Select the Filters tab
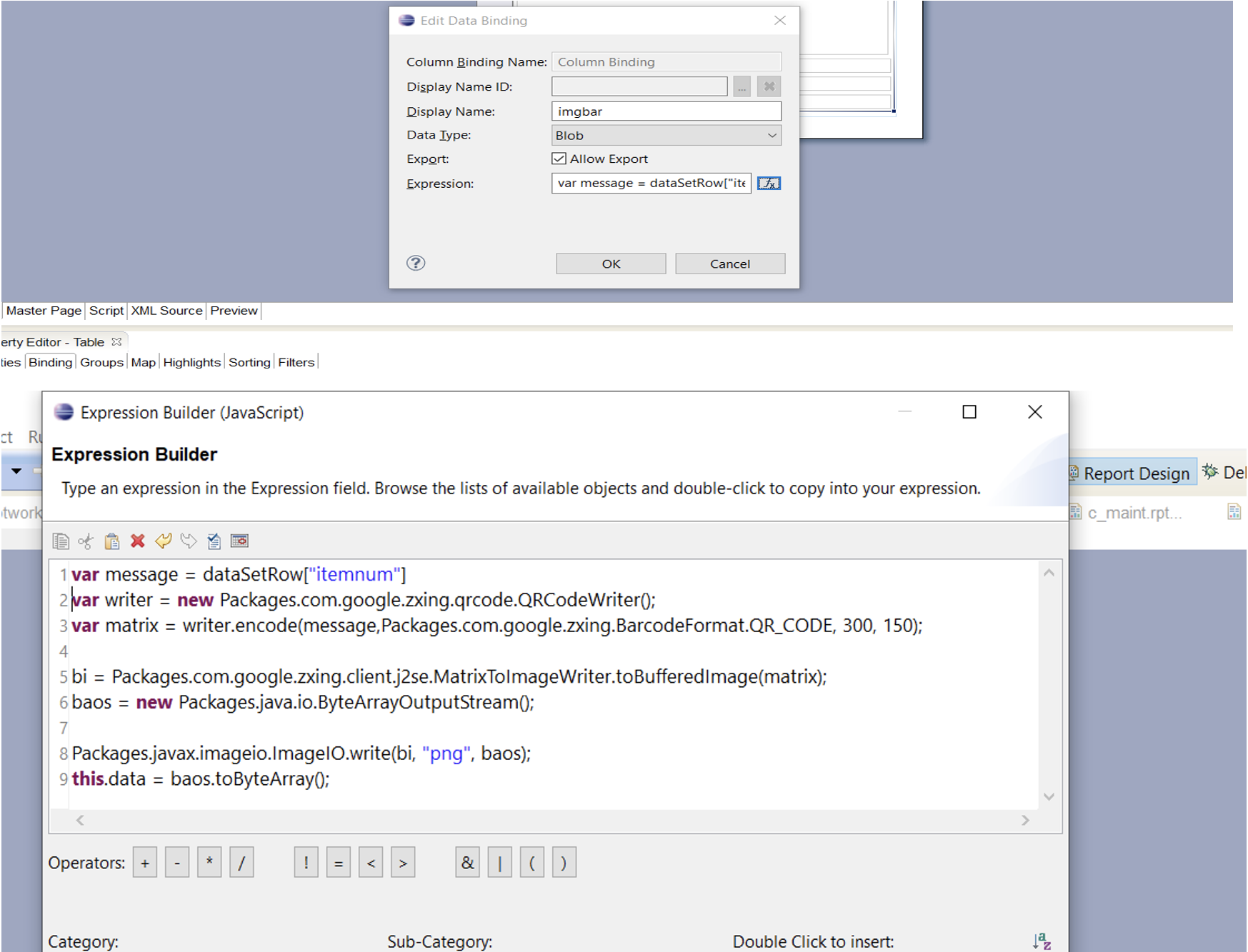This screenshot has width=1248, height=952. [296, 362]
